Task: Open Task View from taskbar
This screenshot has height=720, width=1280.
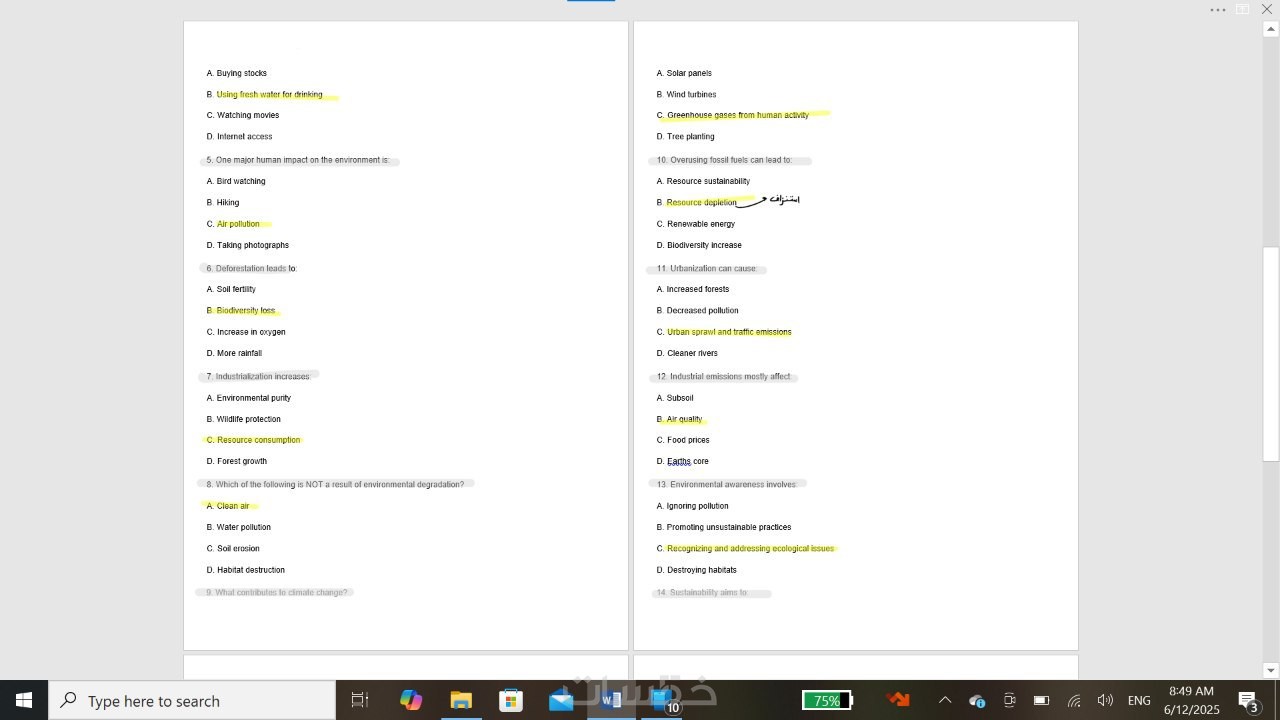Action: (x=360, y=700)
